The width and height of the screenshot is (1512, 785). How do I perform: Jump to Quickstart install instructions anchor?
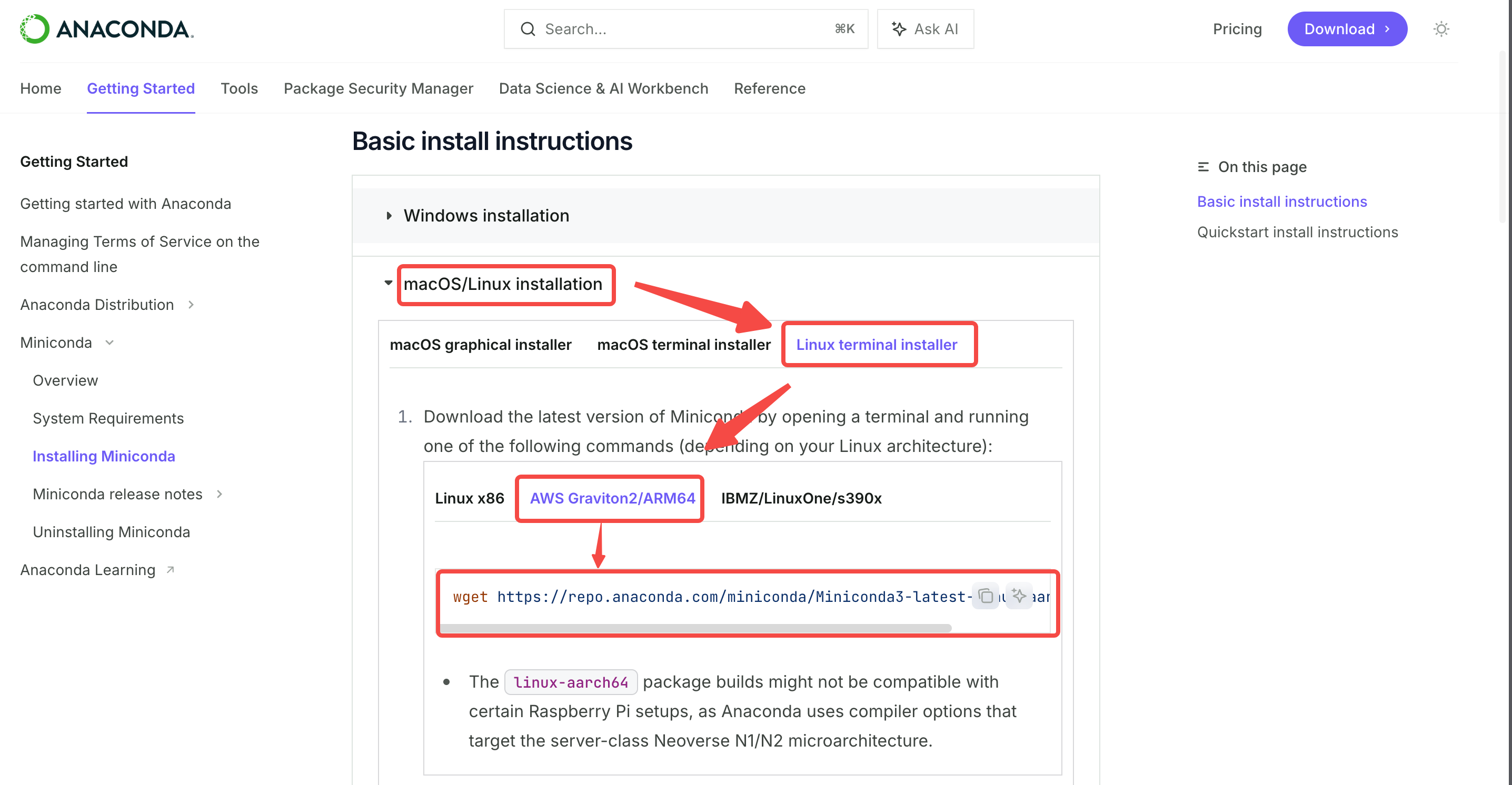click(1297, 232)
